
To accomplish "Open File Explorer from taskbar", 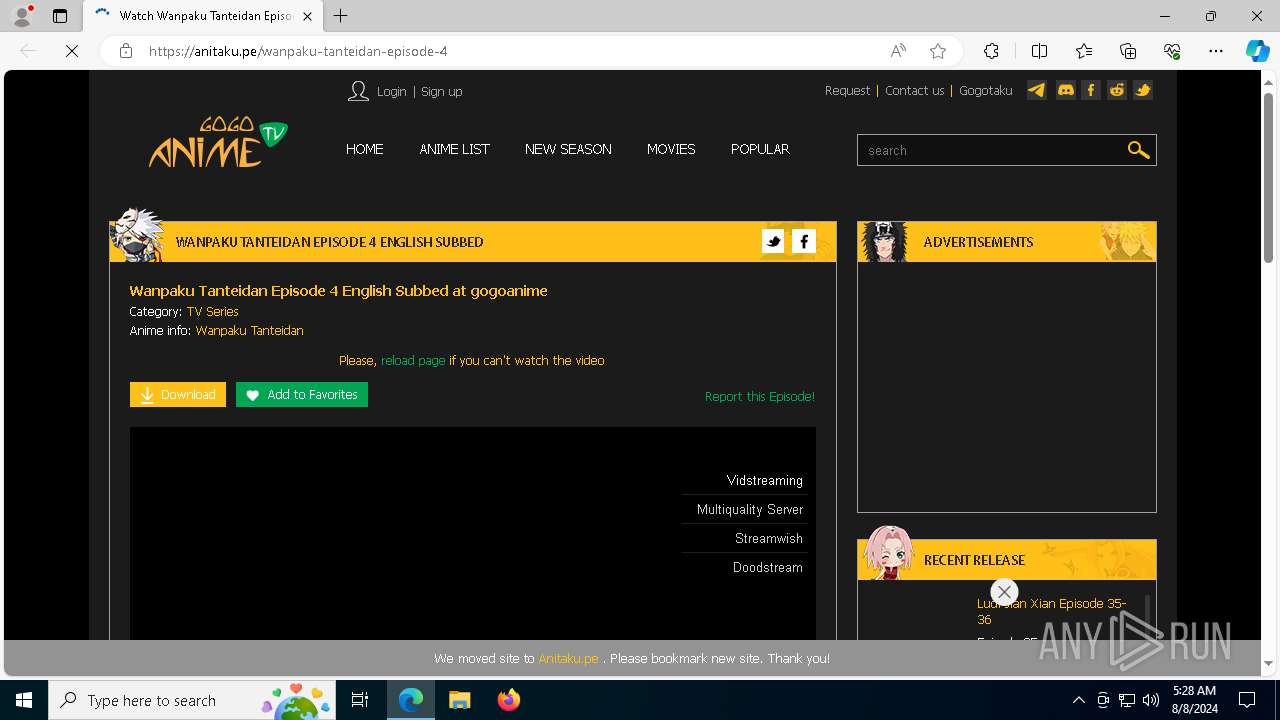I will (x=459, y=700).
